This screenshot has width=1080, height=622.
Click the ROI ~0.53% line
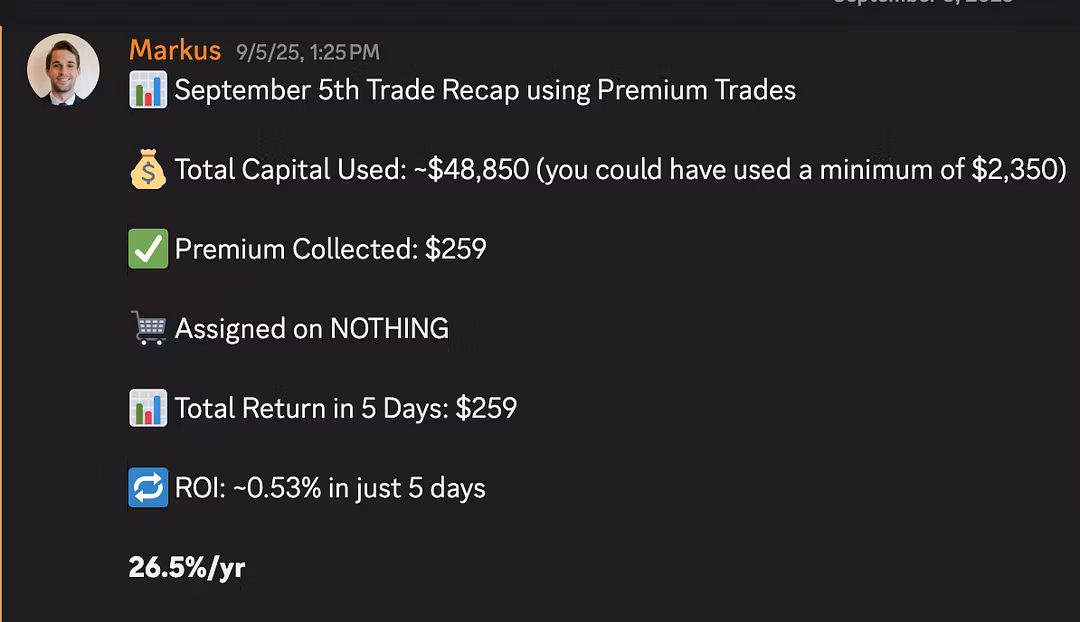click(x=330, y=488)
